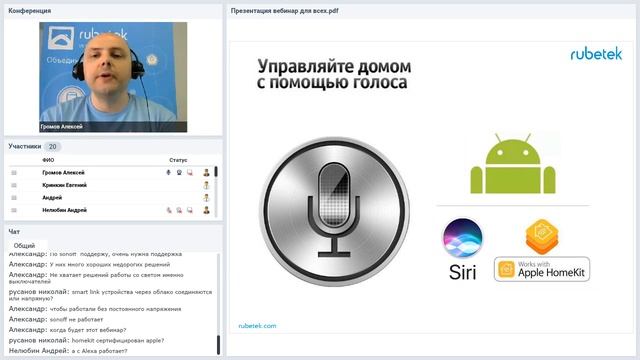Click the large silver microphone graphic
This screenshot has width=640, height=360.
click(334, 211)
